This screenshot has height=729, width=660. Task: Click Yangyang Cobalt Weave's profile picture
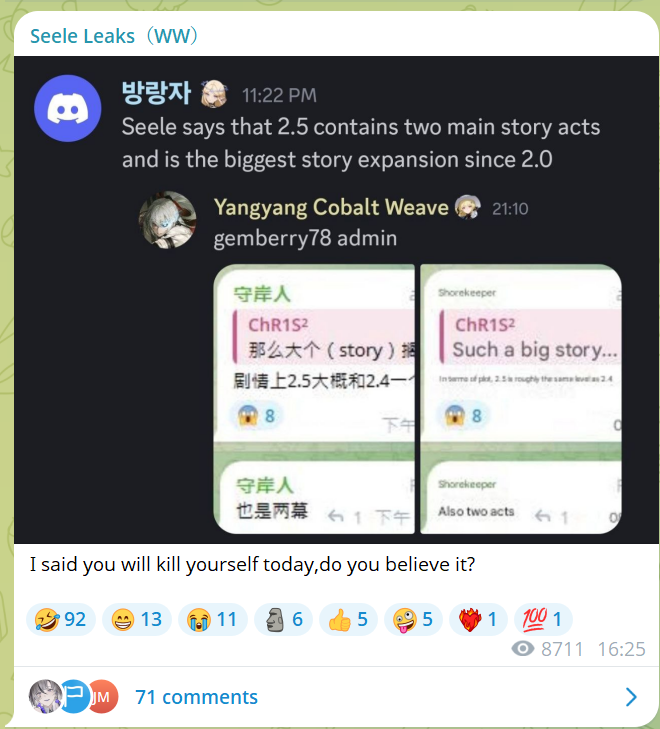(x=167, y=219)
